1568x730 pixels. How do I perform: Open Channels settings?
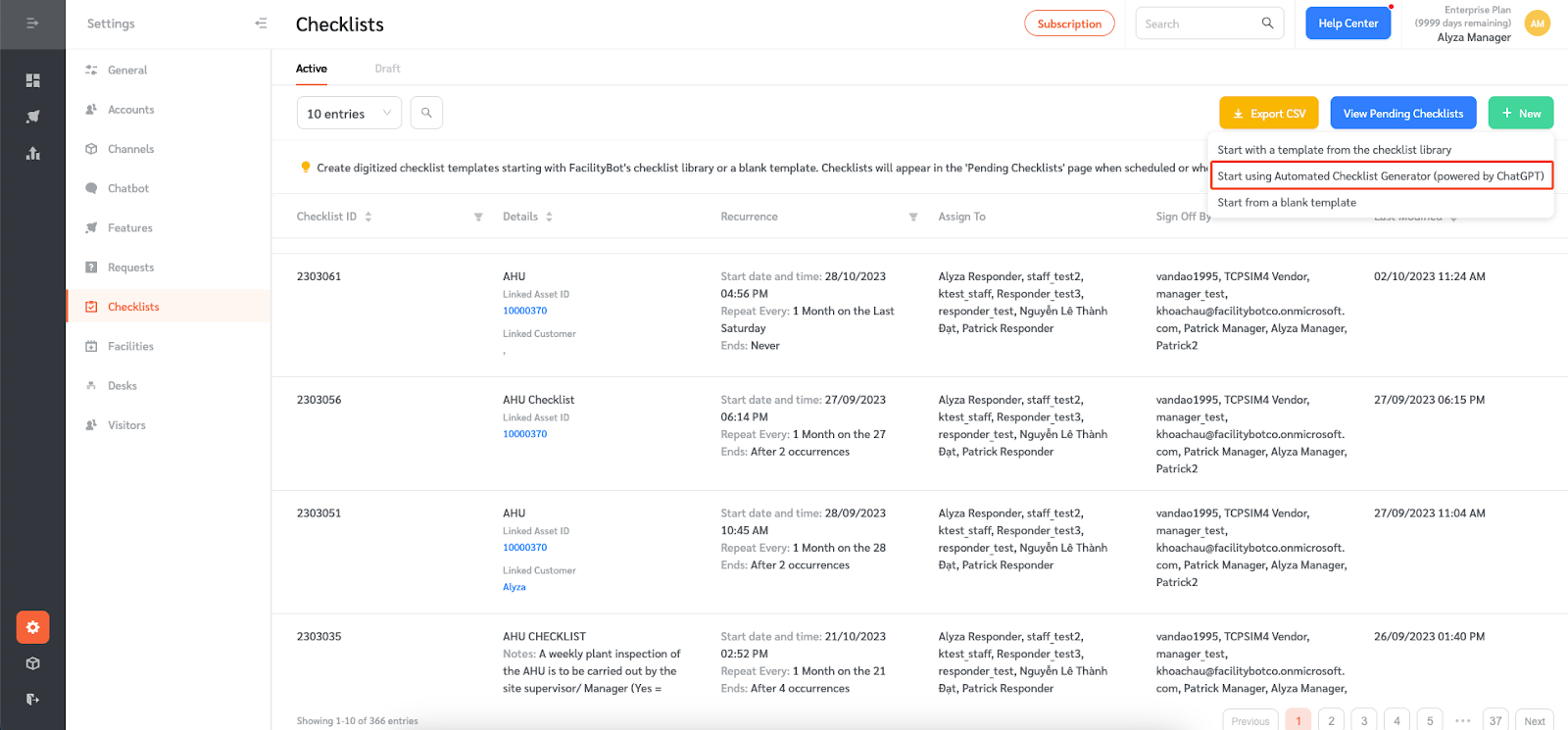click(131, 149)
